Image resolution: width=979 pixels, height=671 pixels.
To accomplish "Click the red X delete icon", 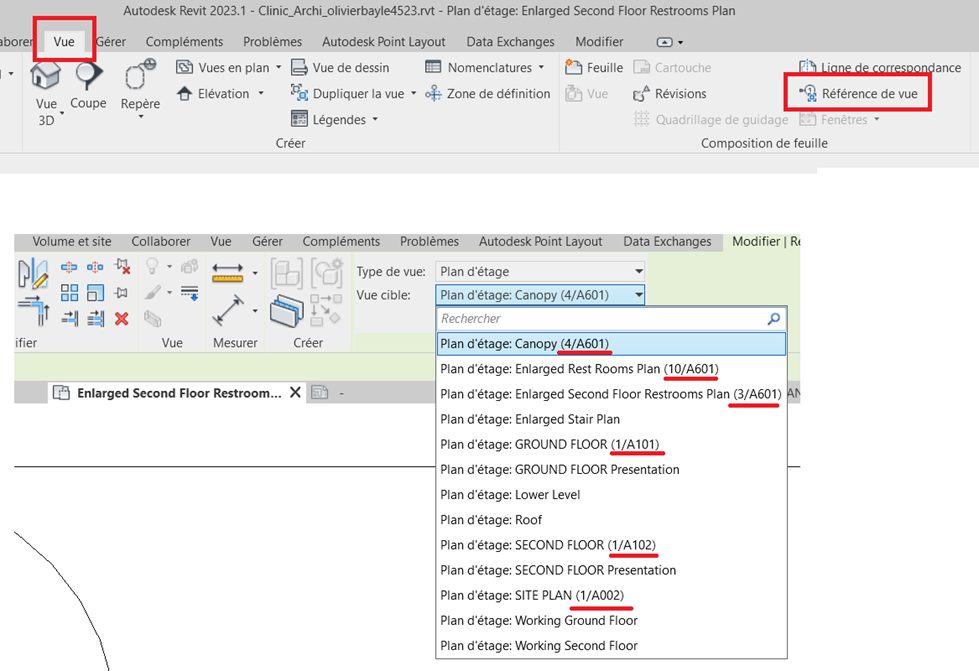I will pyautogui.click(x=122, y=319).
